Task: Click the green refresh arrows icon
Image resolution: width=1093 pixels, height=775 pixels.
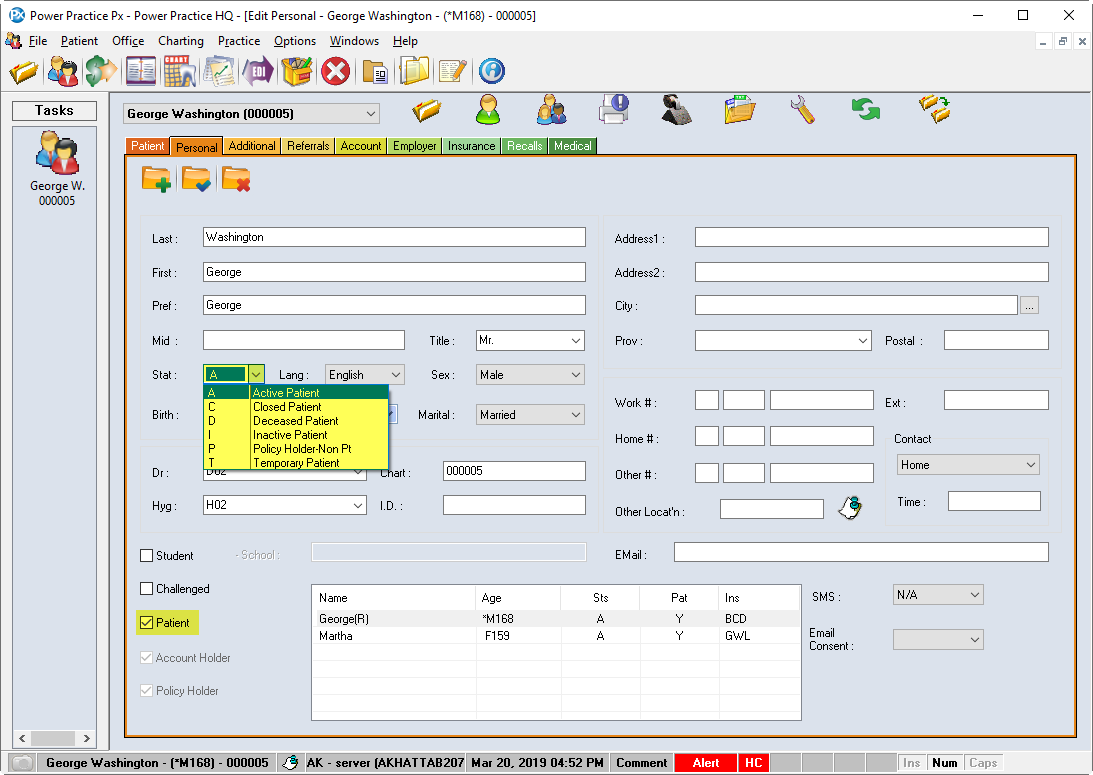Action: pos(866,110)
